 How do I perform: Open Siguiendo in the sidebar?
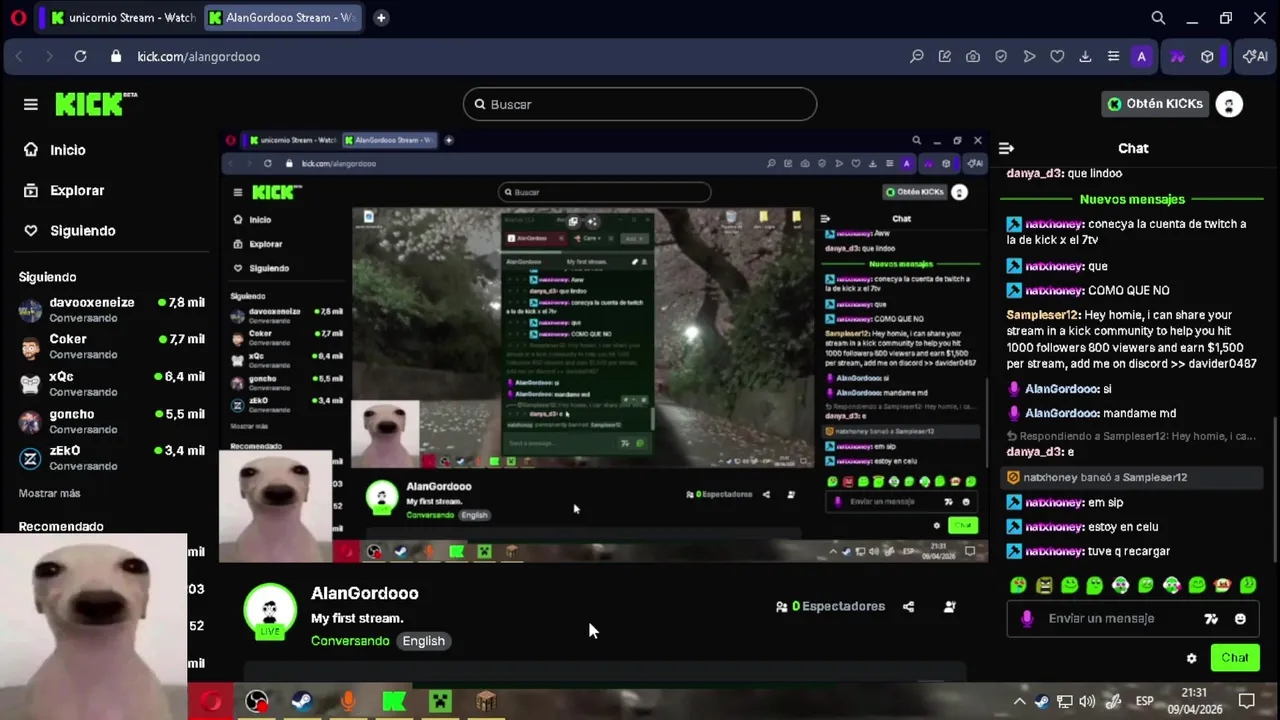pyautogui.click(x=83, y=230)
